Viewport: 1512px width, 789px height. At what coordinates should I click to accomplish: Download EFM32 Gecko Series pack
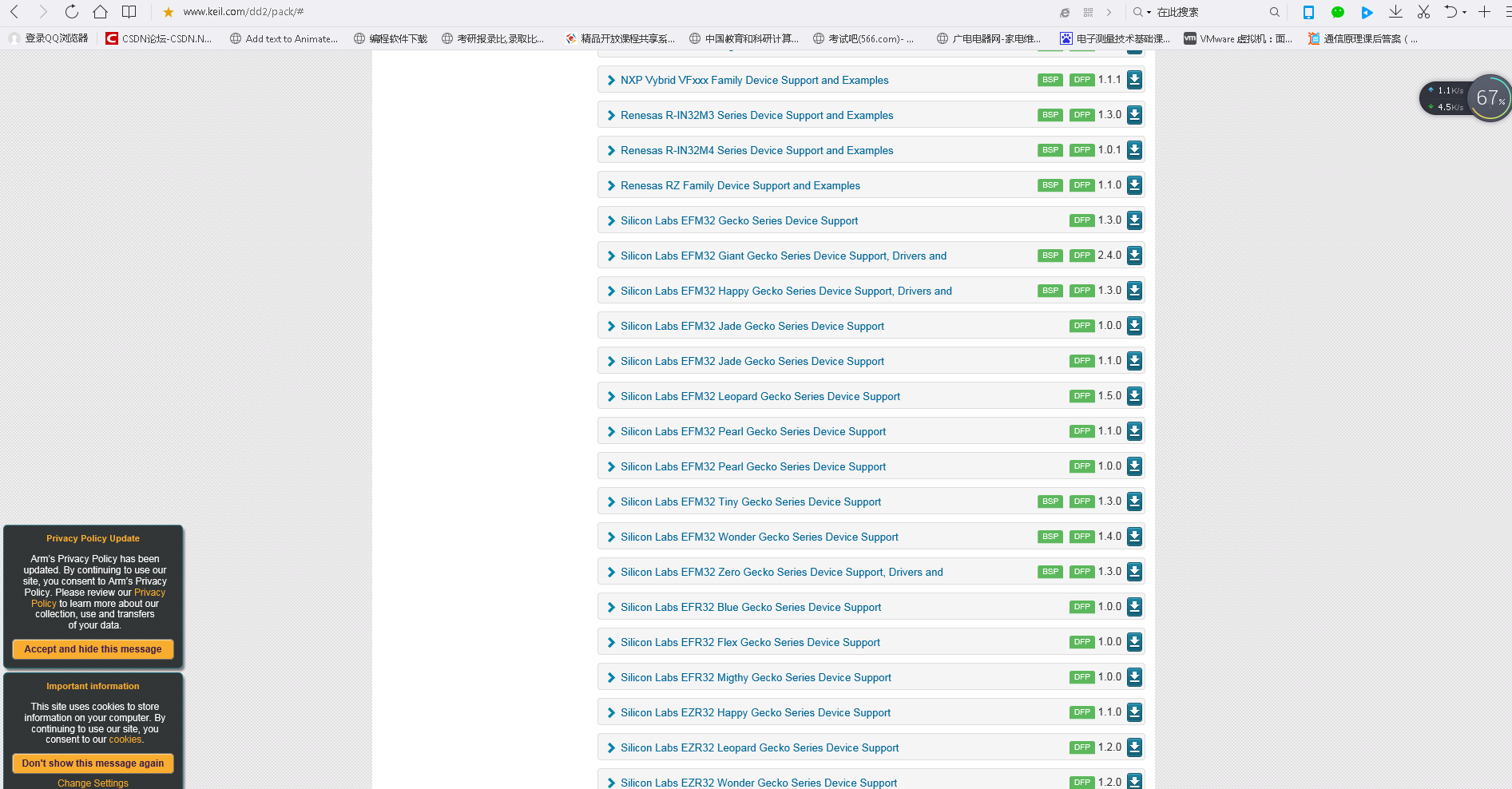pos(1134,220)
